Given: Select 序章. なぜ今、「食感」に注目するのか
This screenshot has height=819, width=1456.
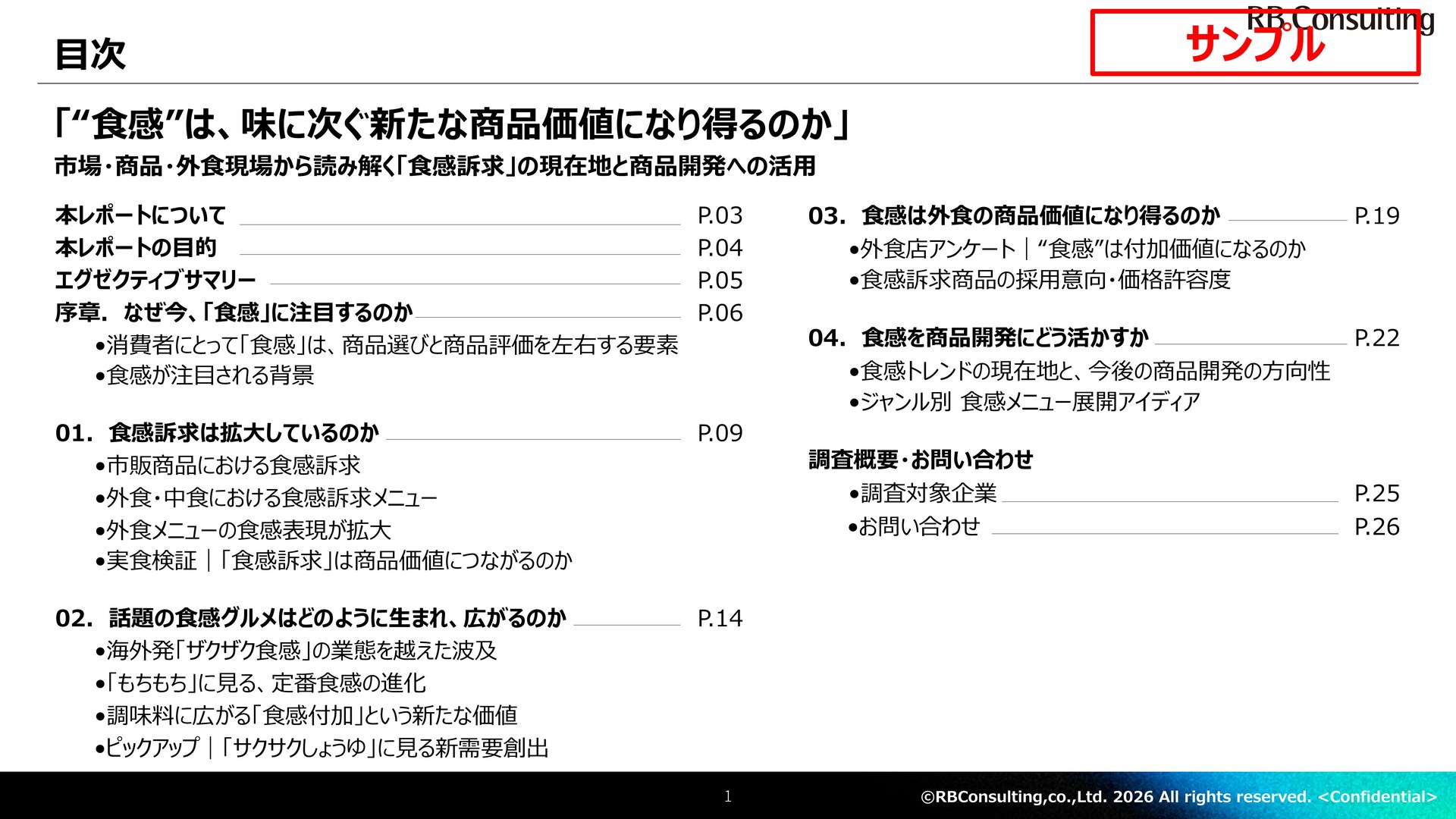Looking at the screenshot, I should pos(234,312).
